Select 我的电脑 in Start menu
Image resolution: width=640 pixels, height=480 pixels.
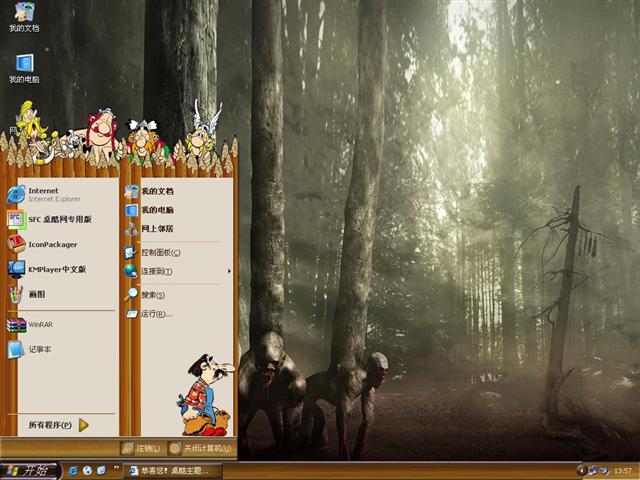[156, 210]
